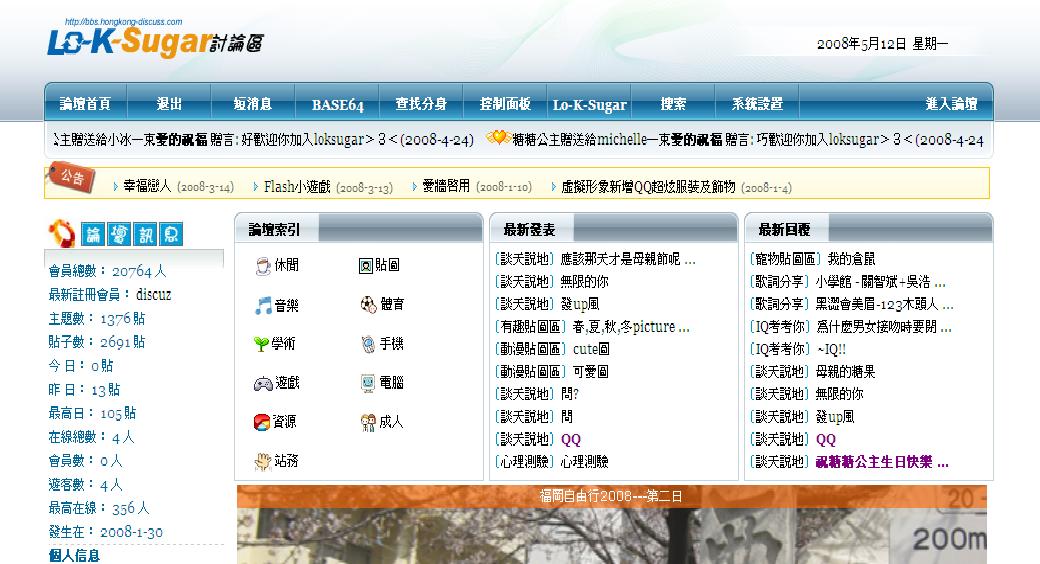Open Lo-K-Sugar menu item

point(590,105)
